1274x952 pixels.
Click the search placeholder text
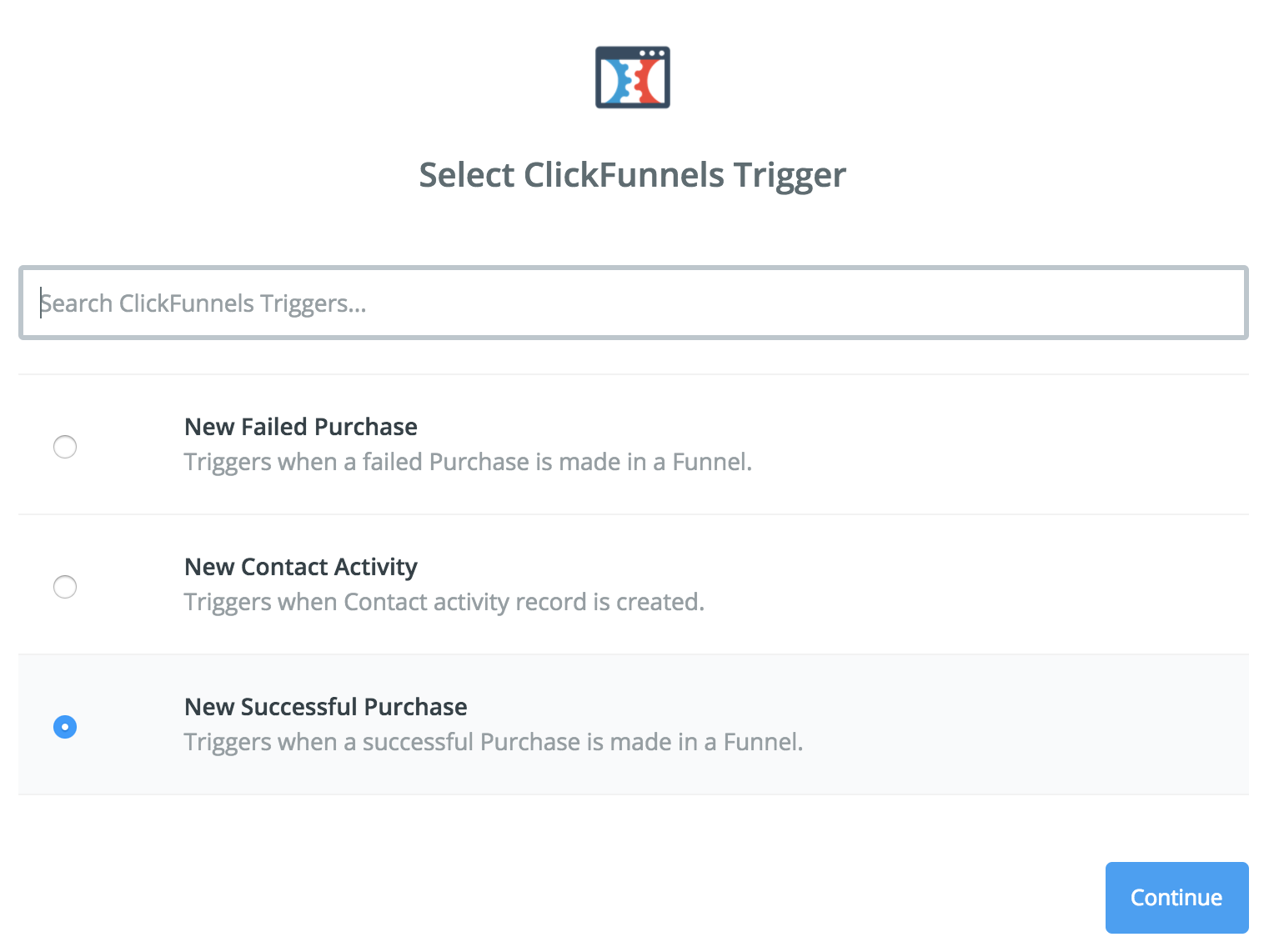[x=203, y=303]
